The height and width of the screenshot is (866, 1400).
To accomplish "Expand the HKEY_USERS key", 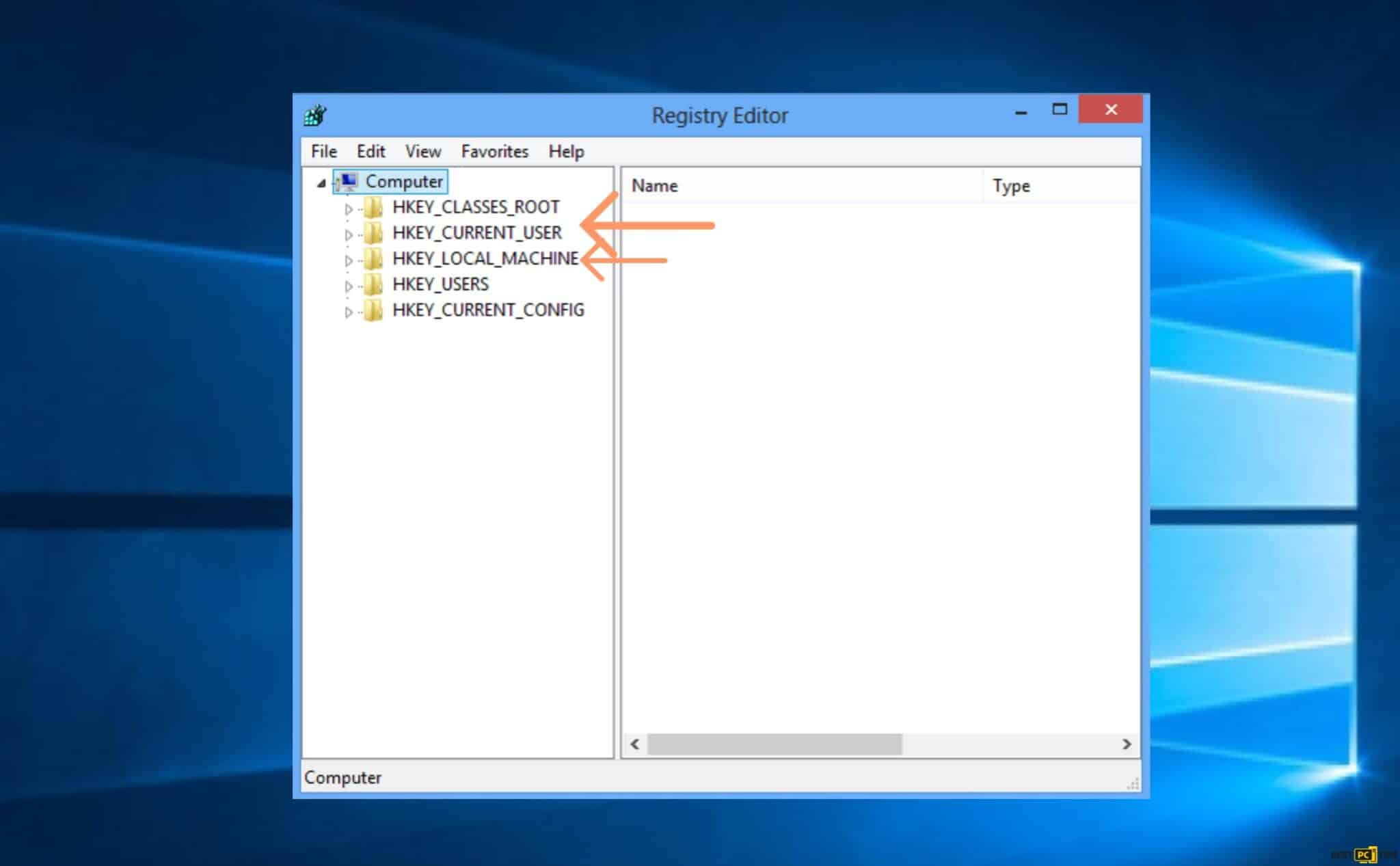I will click(349, 286).
